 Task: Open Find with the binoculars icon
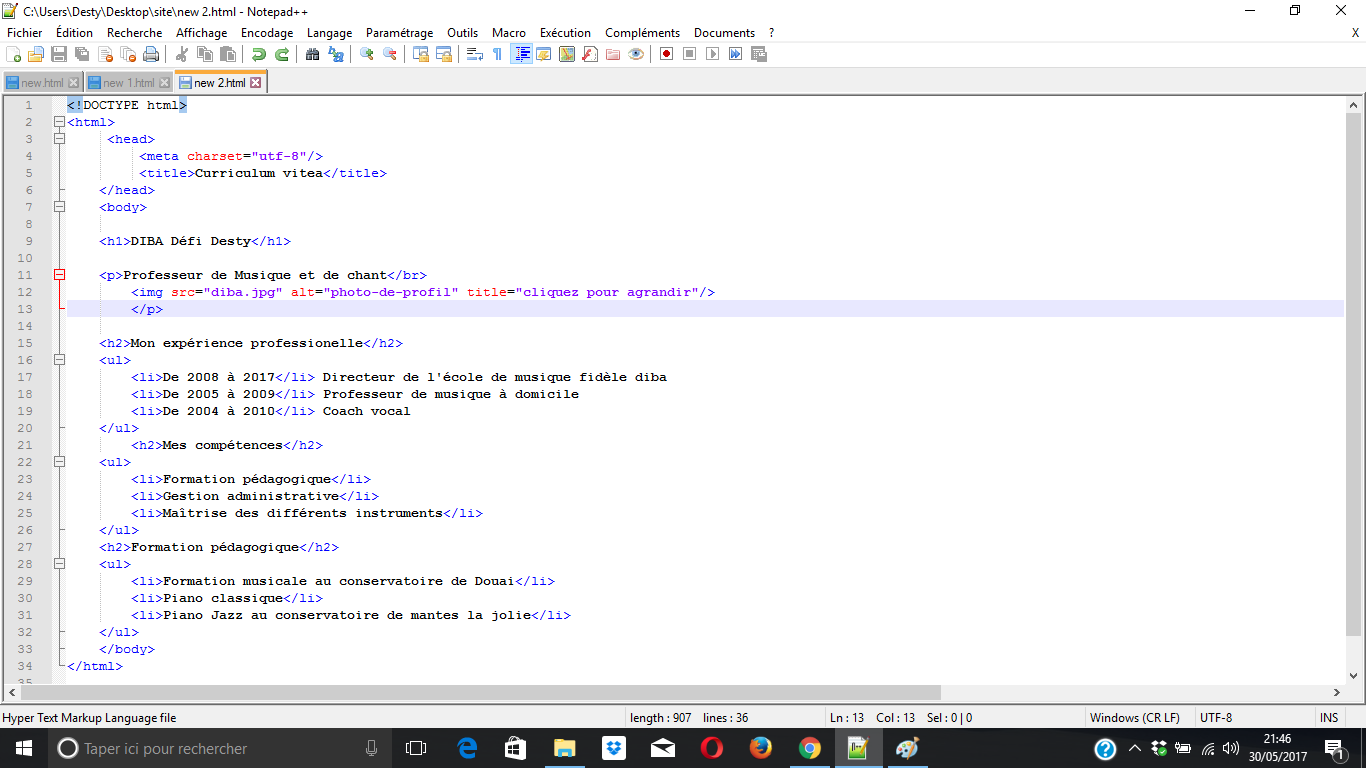(313, 54)
